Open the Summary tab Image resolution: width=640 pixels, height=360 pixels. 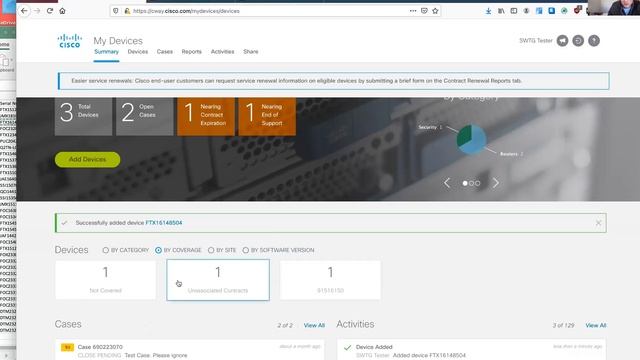coord(106,52)
